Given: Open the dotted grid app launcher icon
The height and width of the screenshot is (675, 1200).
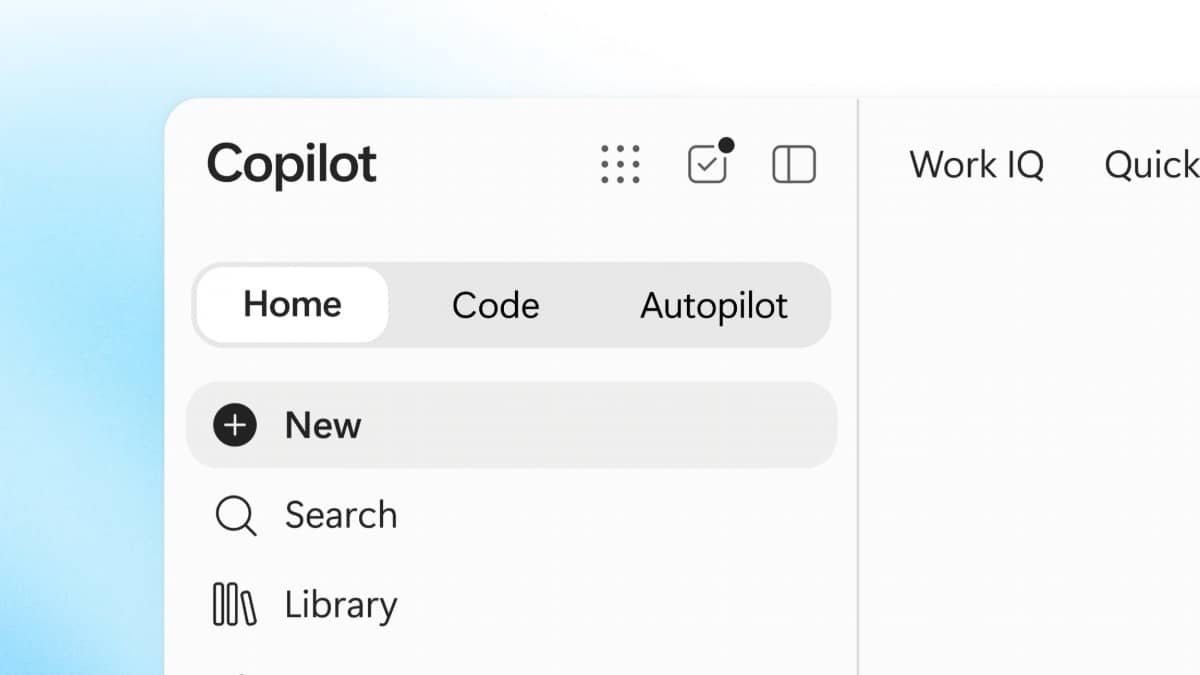Looking at the screenshot, I should [620, 164].
